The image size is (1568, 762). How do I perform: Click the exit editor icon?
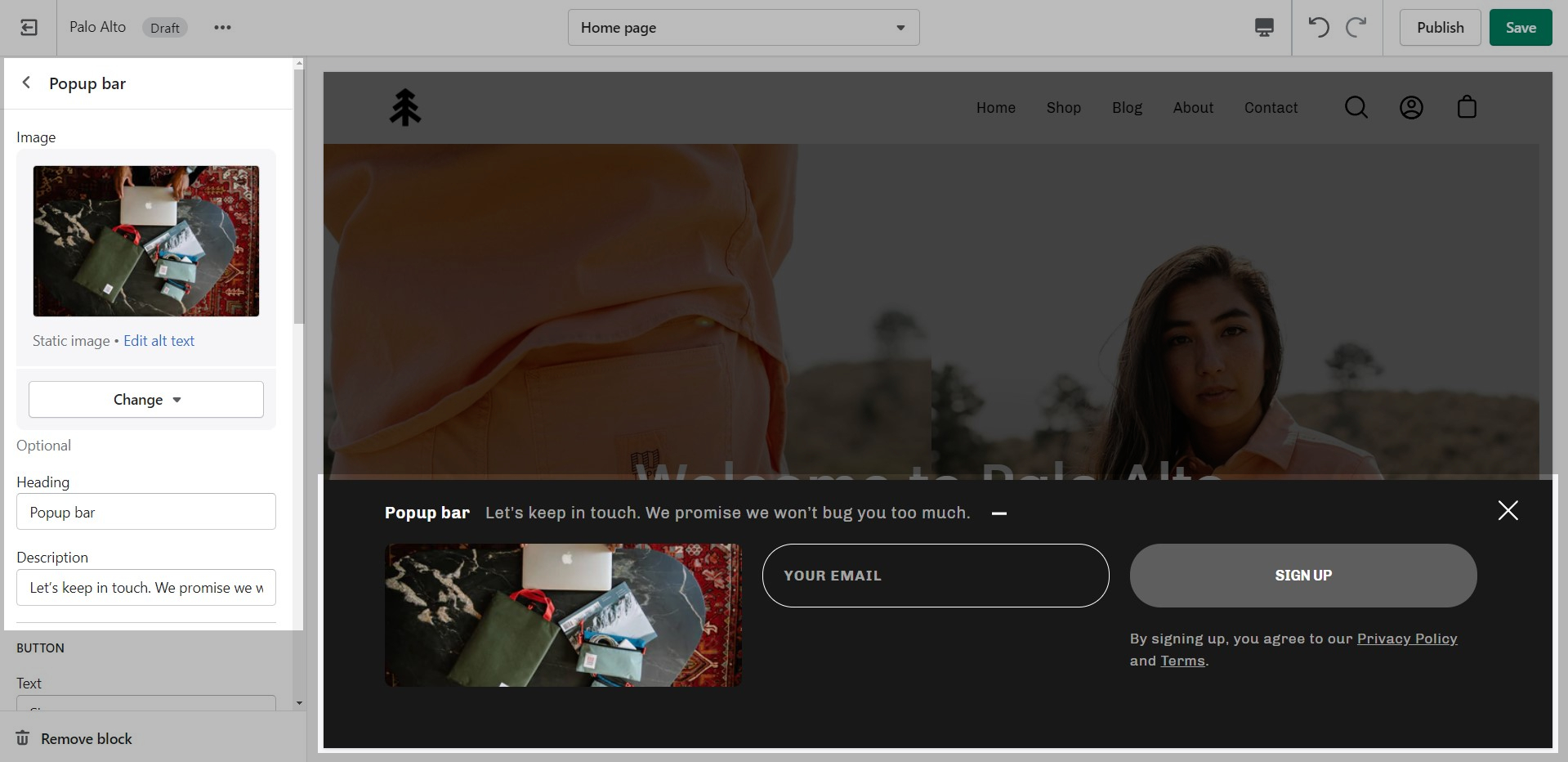pos(29,28)
